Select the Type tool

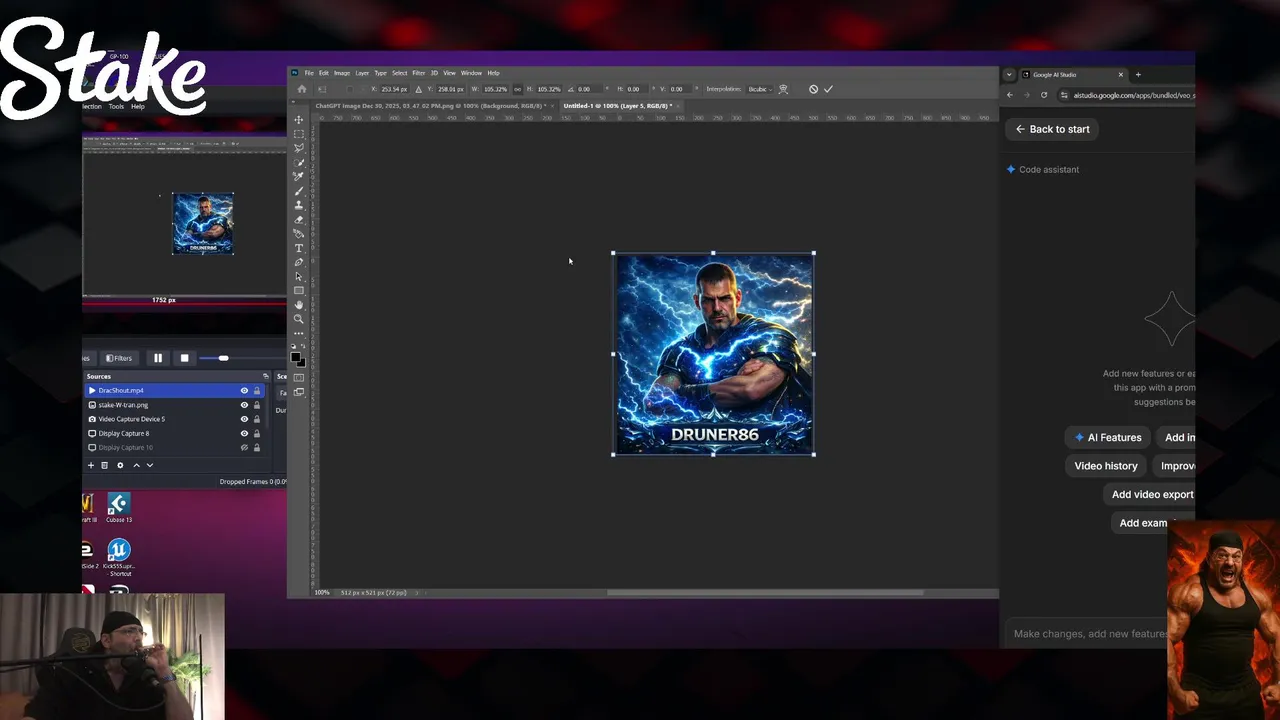298,248
